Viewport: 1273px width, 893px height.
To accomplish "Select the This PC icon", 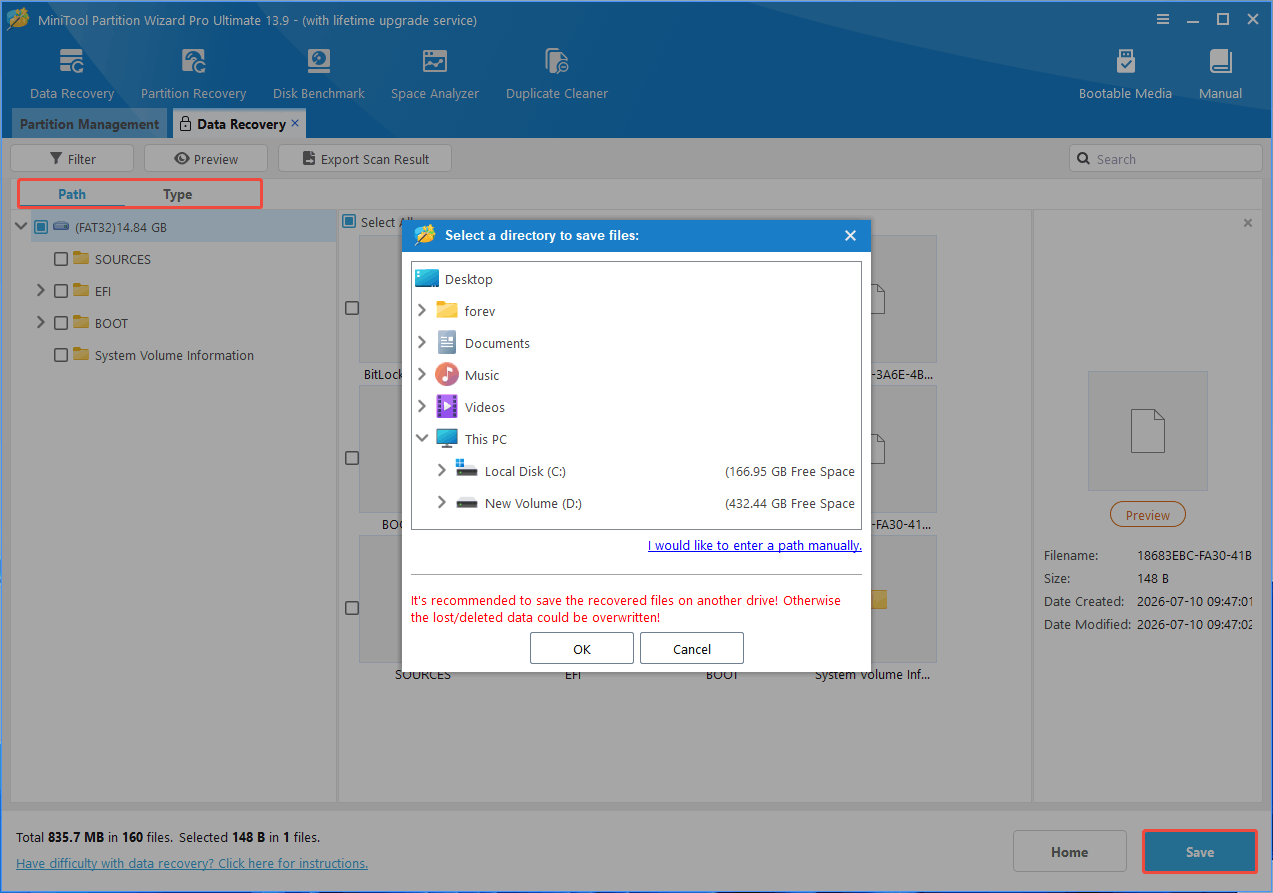I will point(447,439).
